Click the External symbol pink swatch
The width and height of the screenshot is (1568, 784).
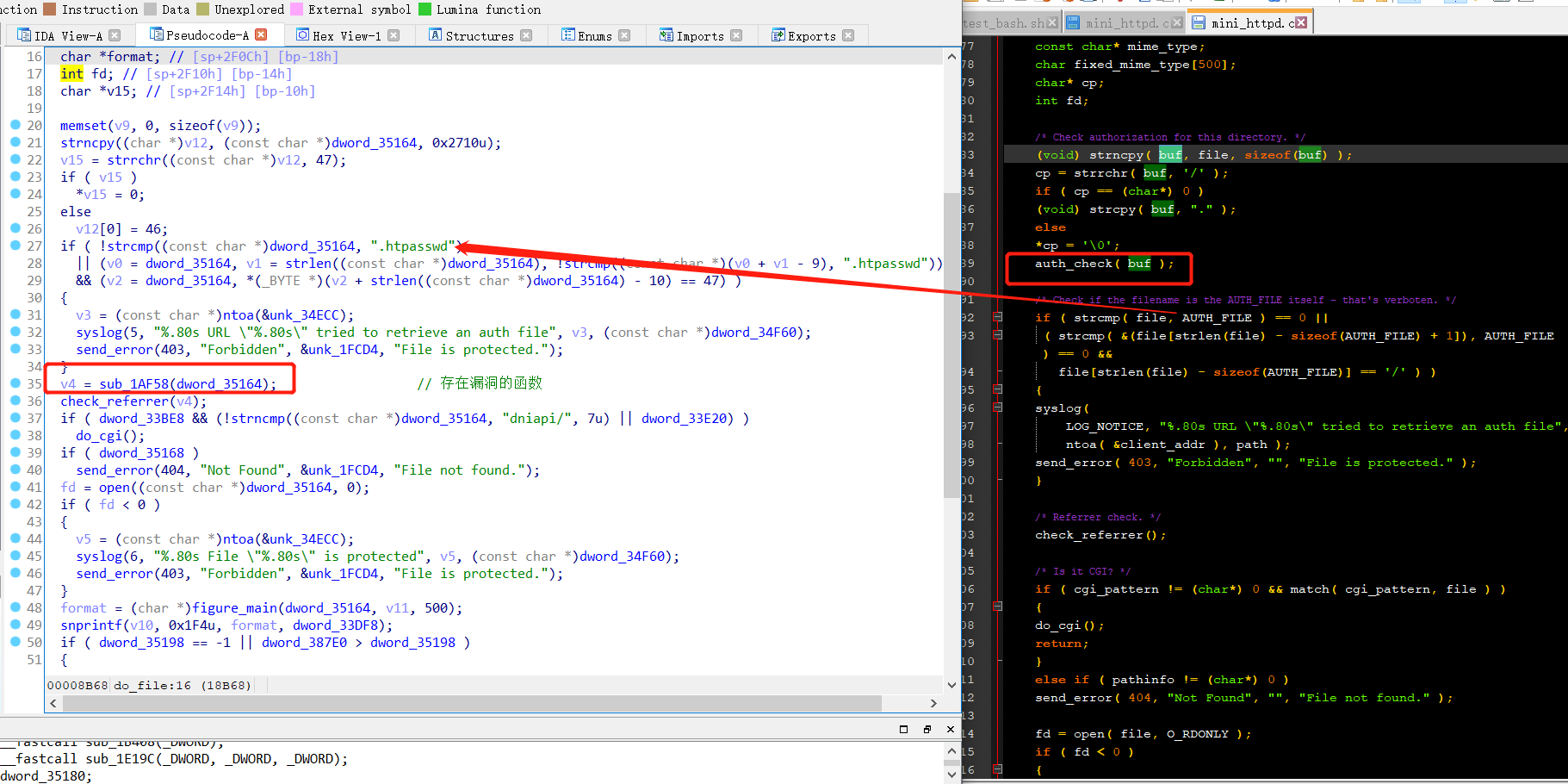pyautogui.click(x=296, y=9)
